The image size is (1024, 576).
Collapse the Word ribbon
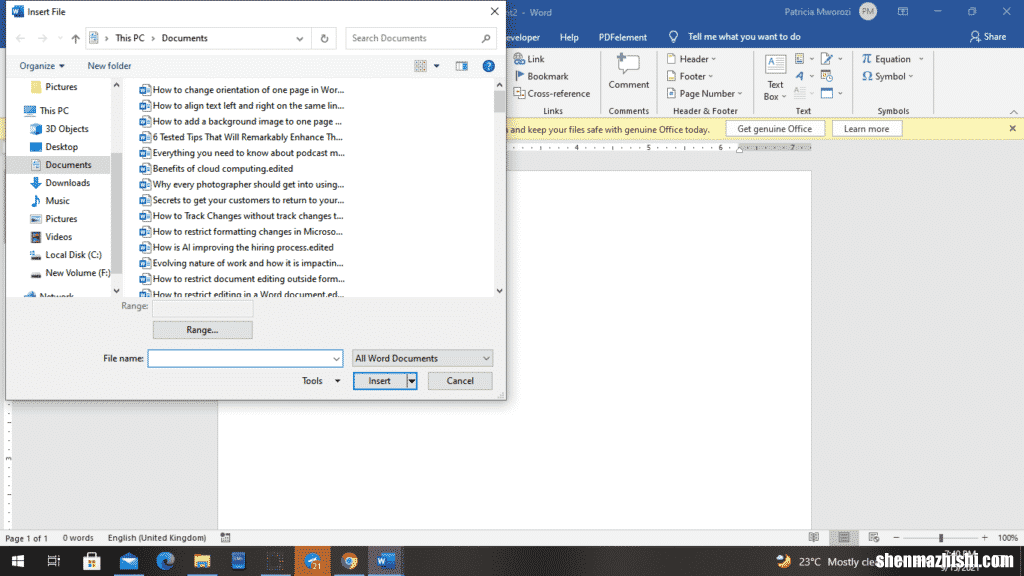[x=1013, y=112]
